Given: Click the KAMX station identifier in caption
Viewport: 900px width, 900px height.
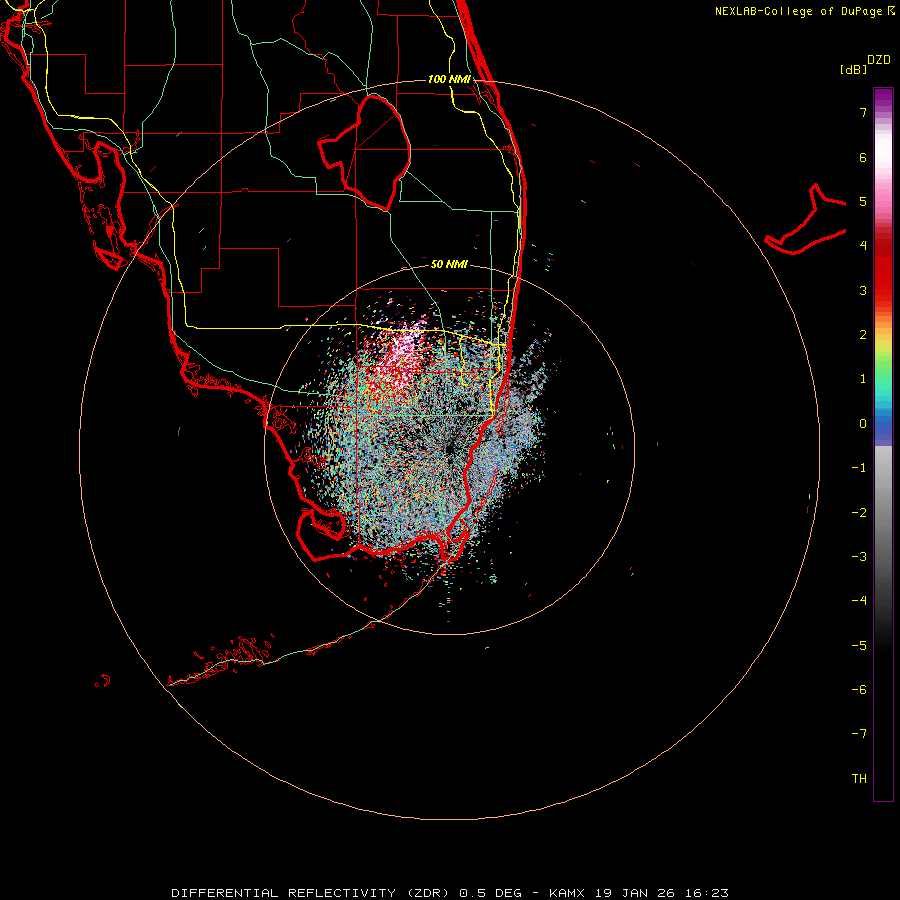Looking at the screenshot, I should pos(567,893).
